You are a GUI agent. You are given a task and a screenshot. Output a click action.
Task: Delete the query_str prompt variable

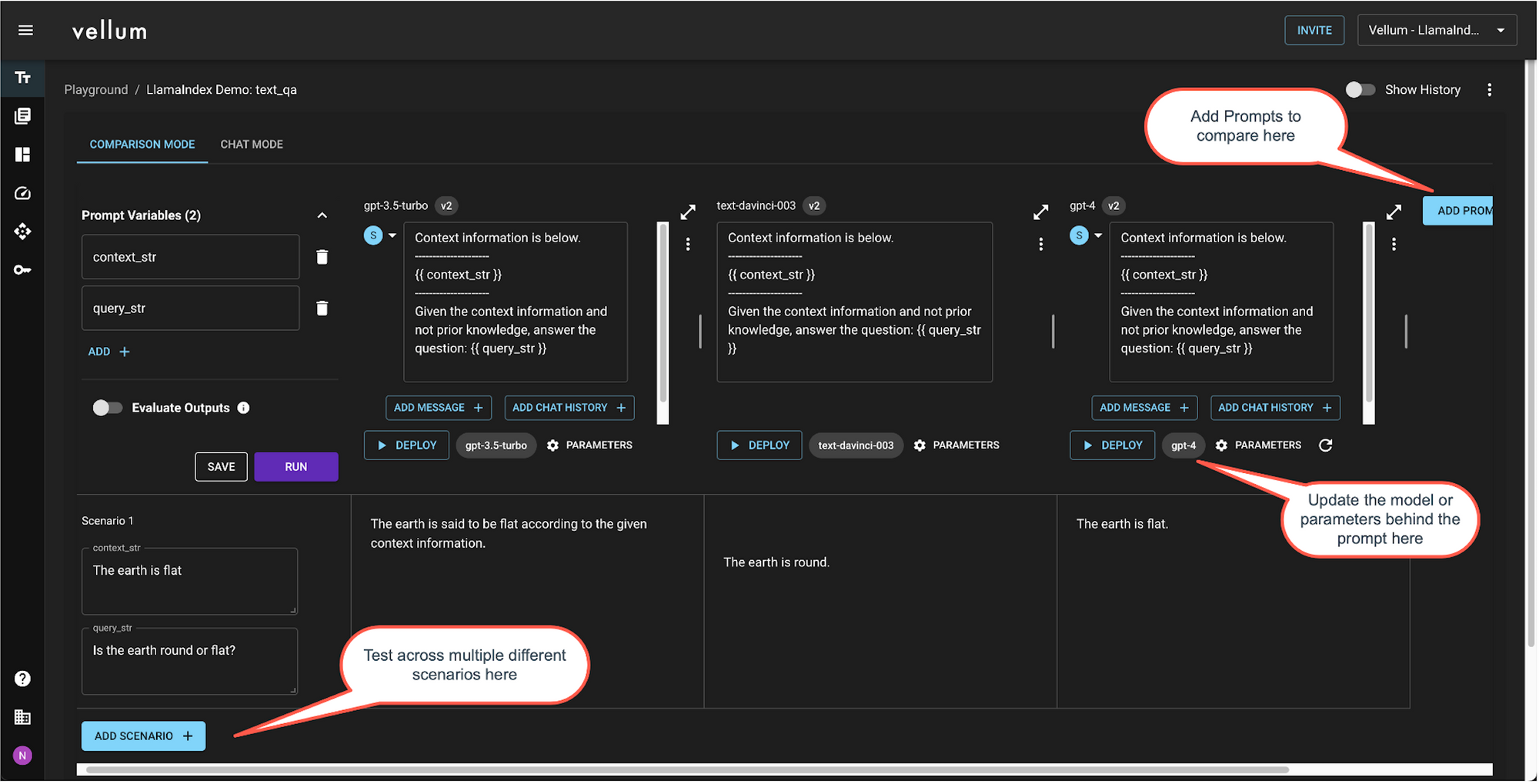click(x=322, y=309)
